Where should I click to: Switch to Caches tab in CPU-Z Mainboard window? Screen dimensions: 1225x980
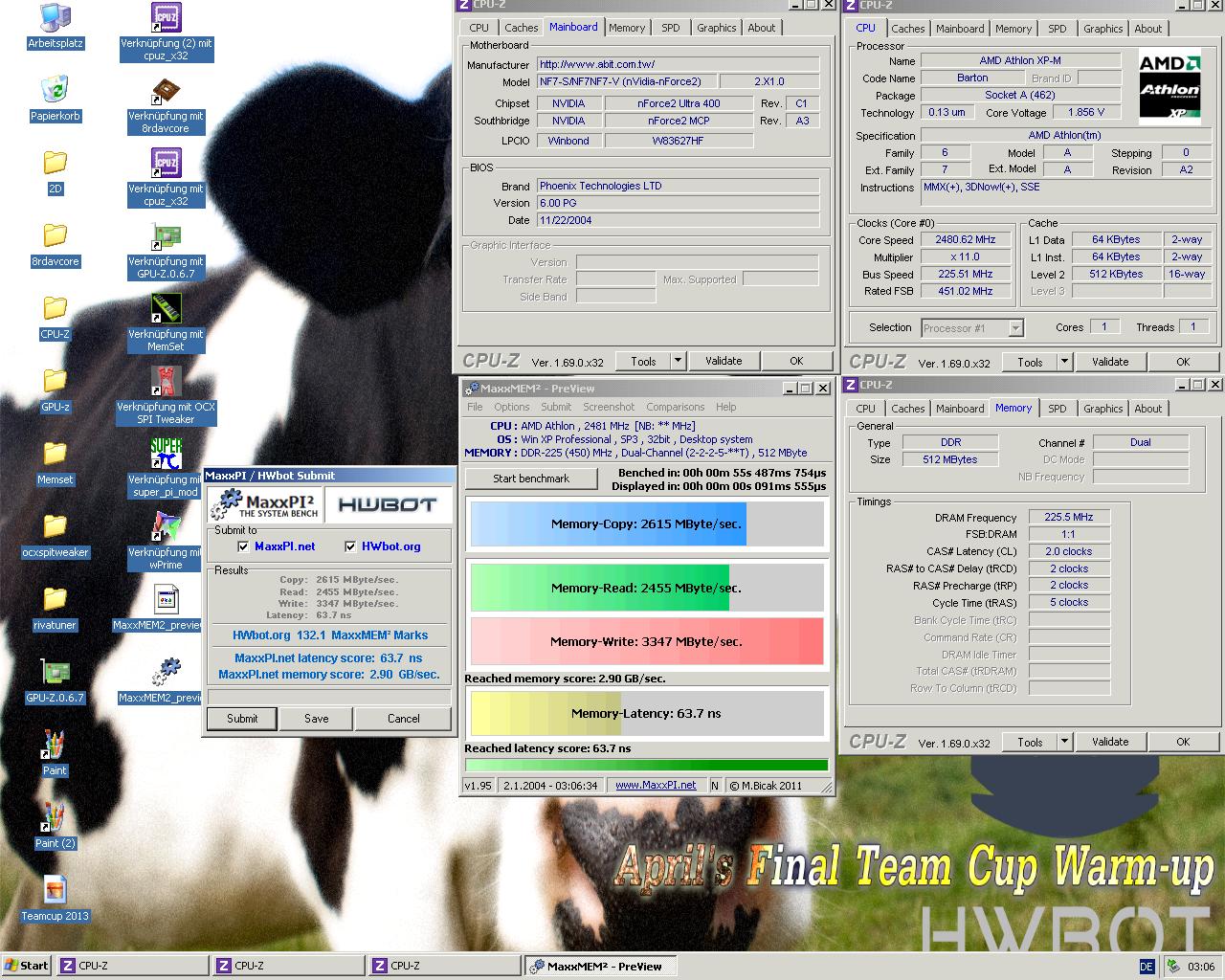click(522, 28)
